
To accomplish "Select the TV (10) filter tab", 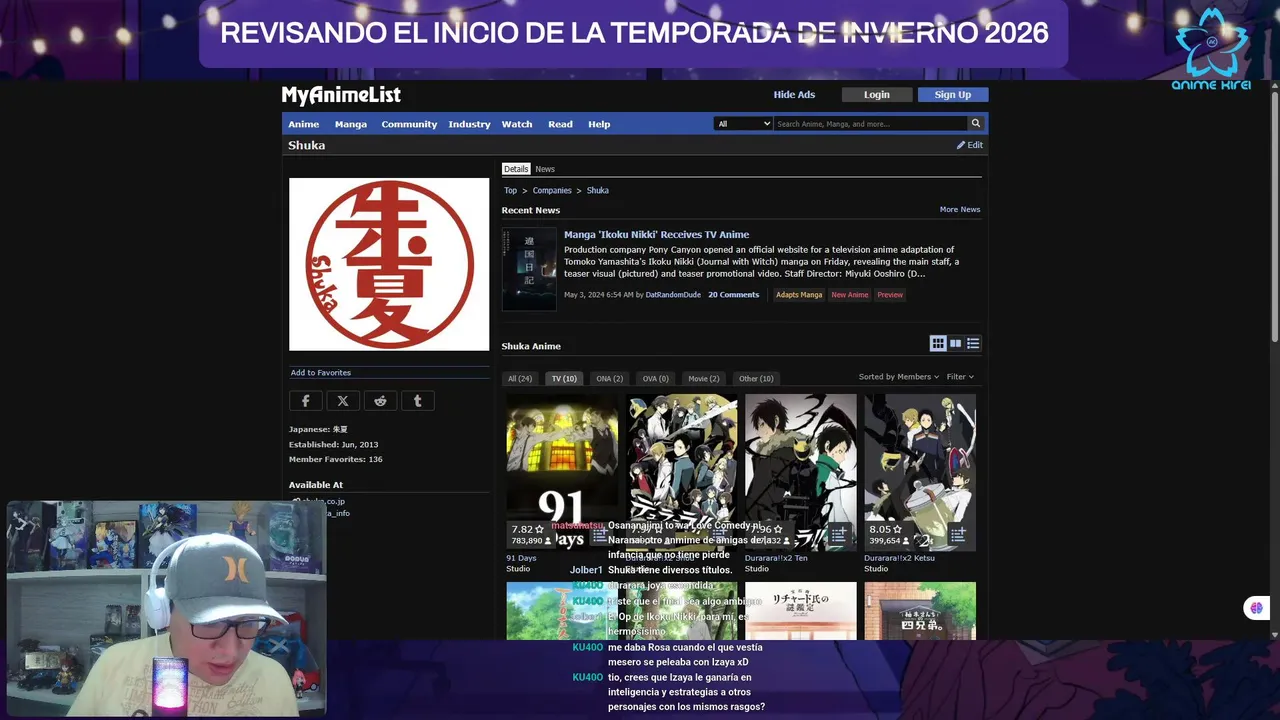I will 564,379.
